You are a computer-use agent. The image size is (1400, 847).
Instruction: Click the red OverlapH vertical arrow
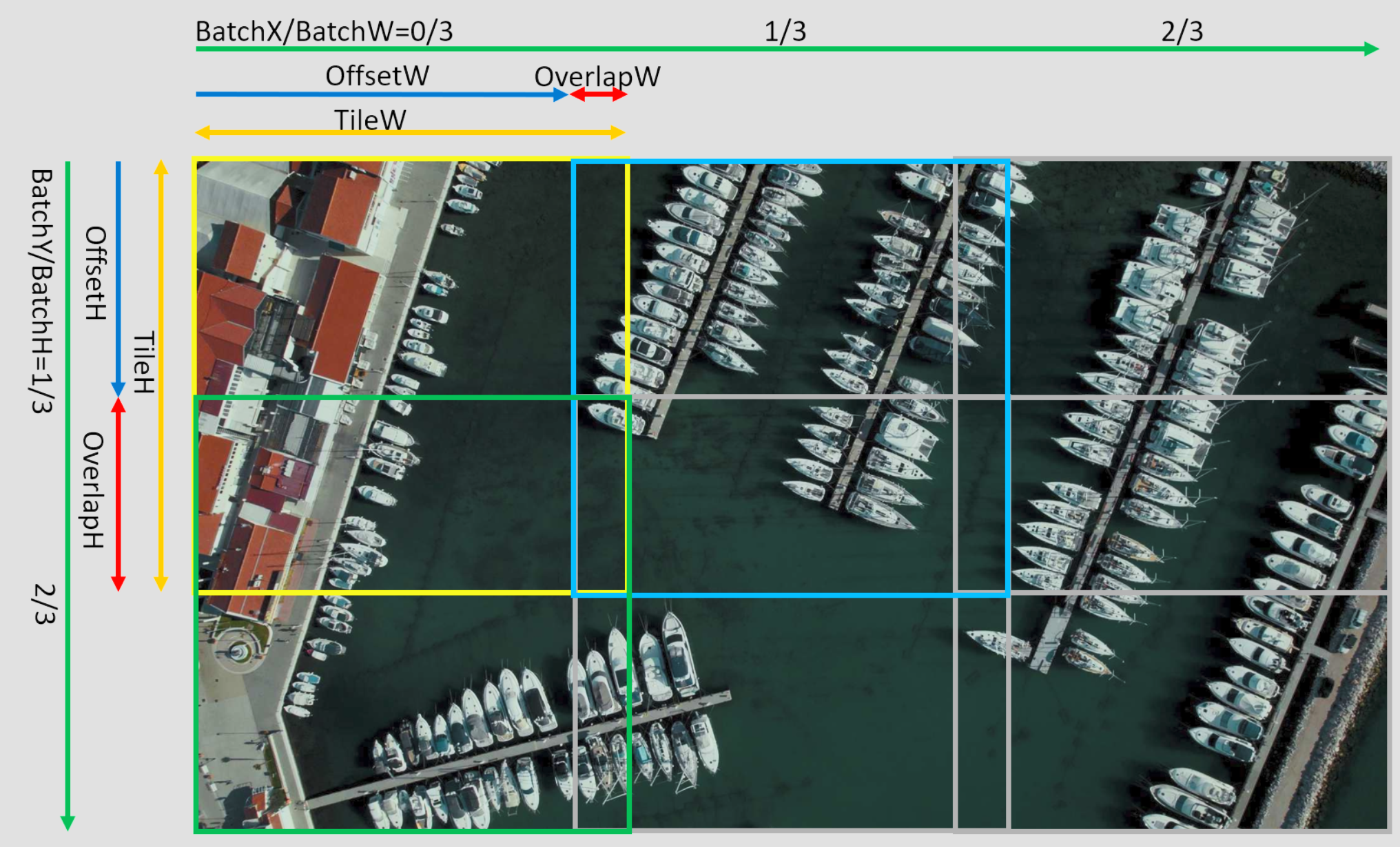tap(119, 494)
